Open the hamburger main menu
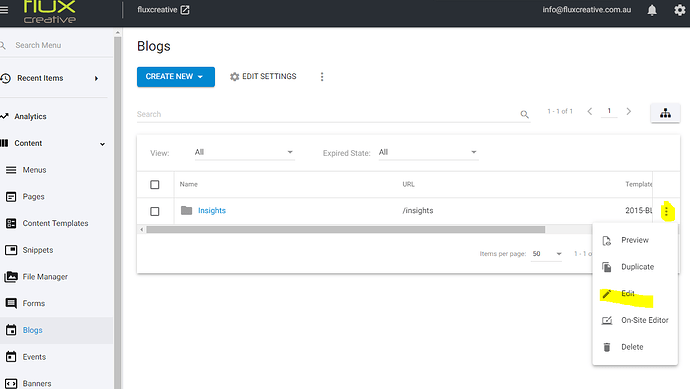Screen dimensions: 690x389 [4, 10]
